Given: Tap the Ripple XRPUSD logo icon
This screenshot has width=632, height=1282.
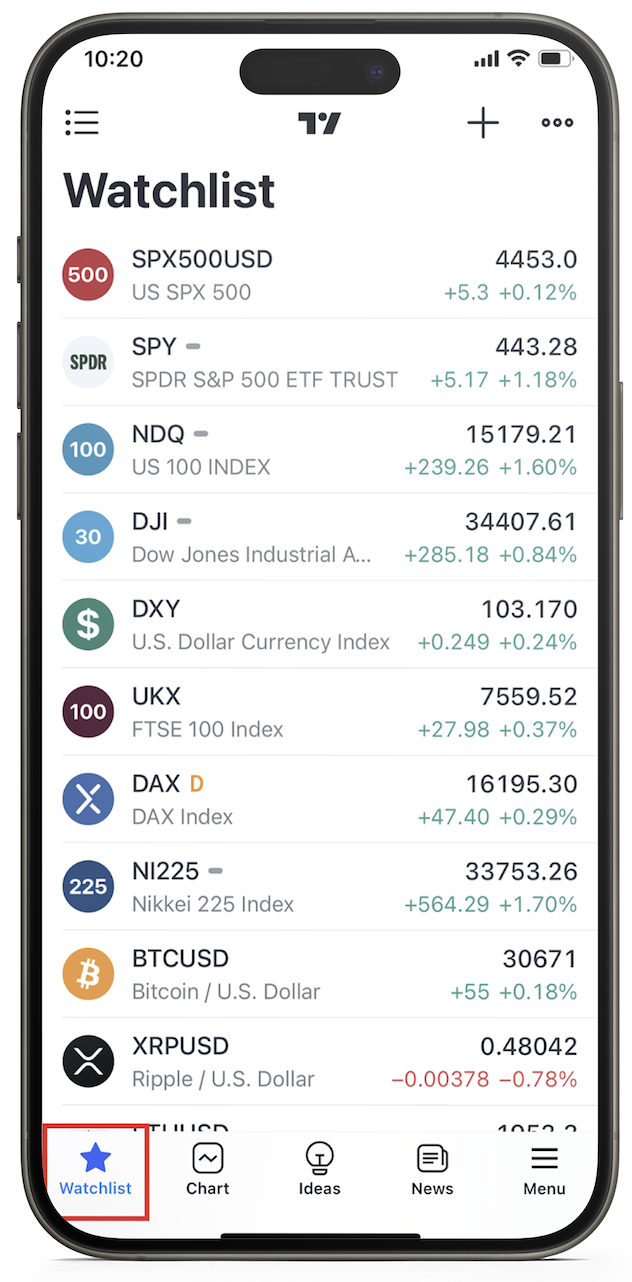Looking at the screenshot, I should point(88,1061).
